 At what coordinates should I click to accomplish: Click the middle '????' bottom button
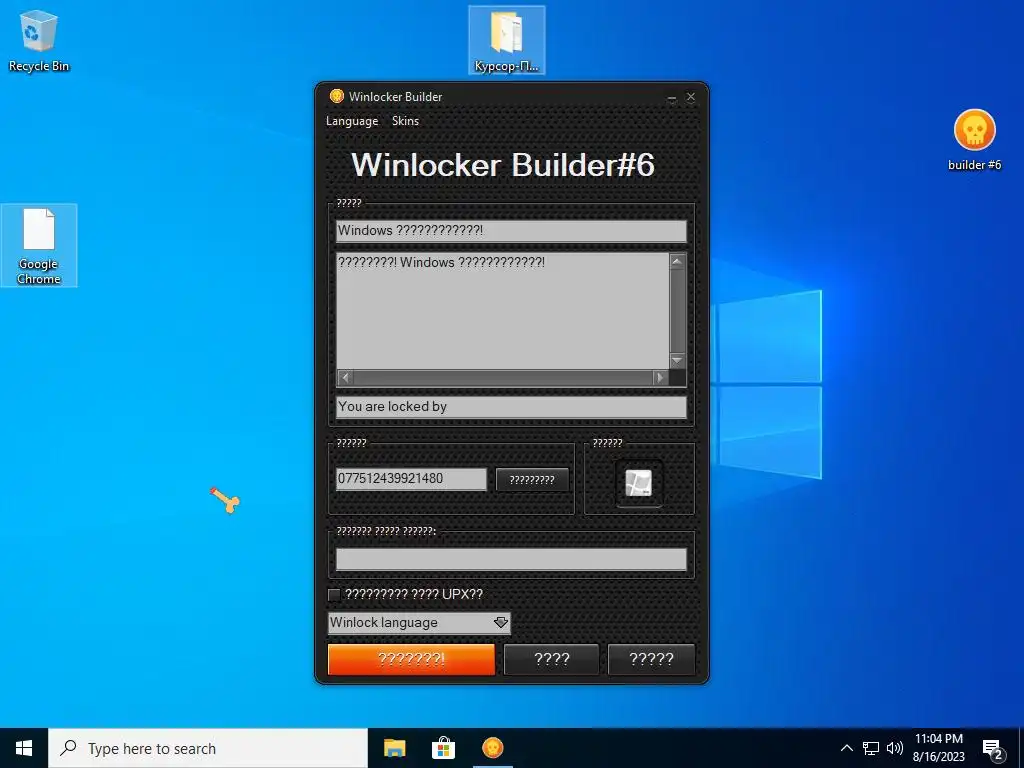[551, 659]
